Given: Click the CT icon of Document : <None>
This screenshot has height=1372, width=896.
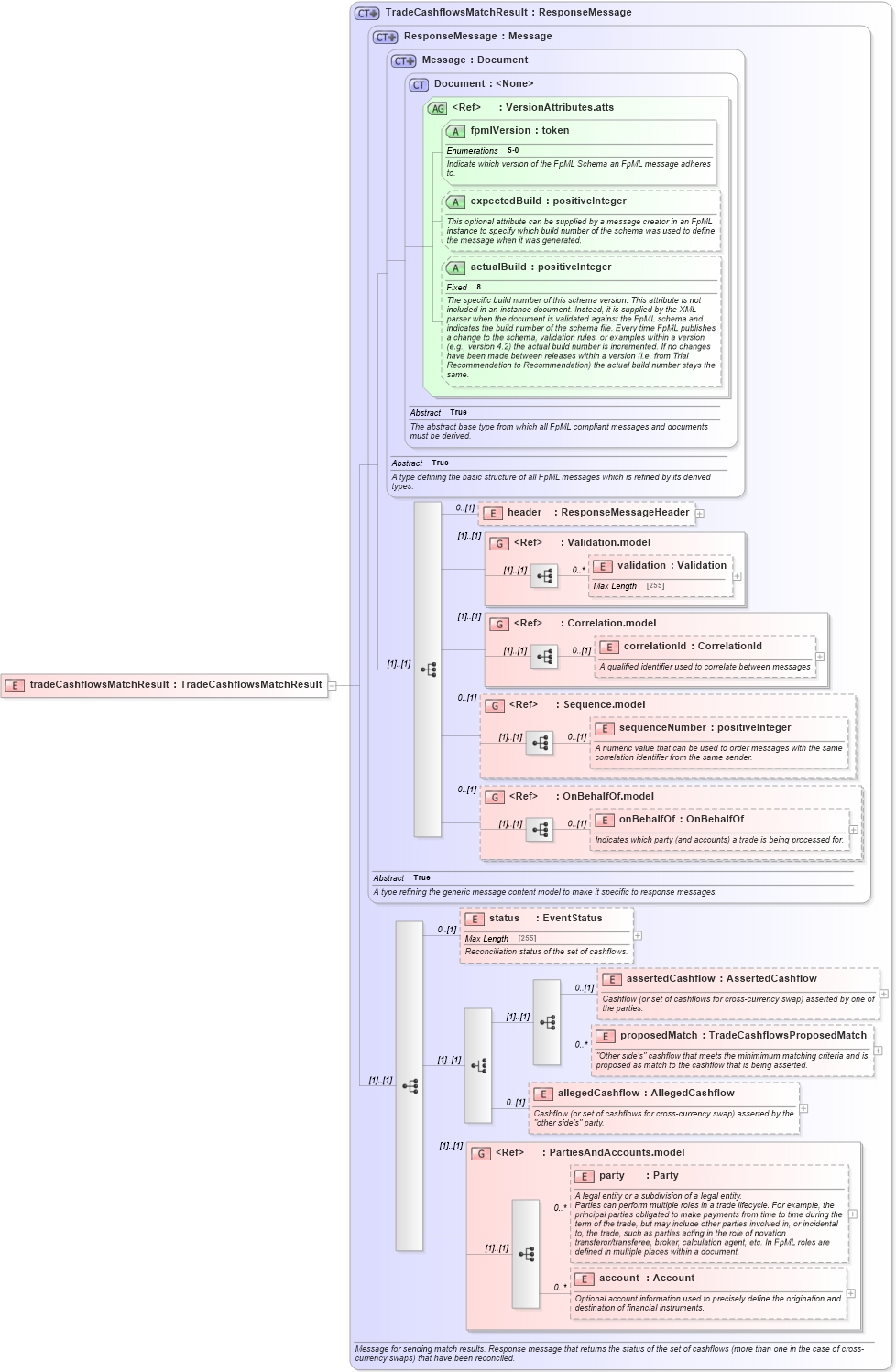Looking at the screenshot, I should [x=419, y=84].
